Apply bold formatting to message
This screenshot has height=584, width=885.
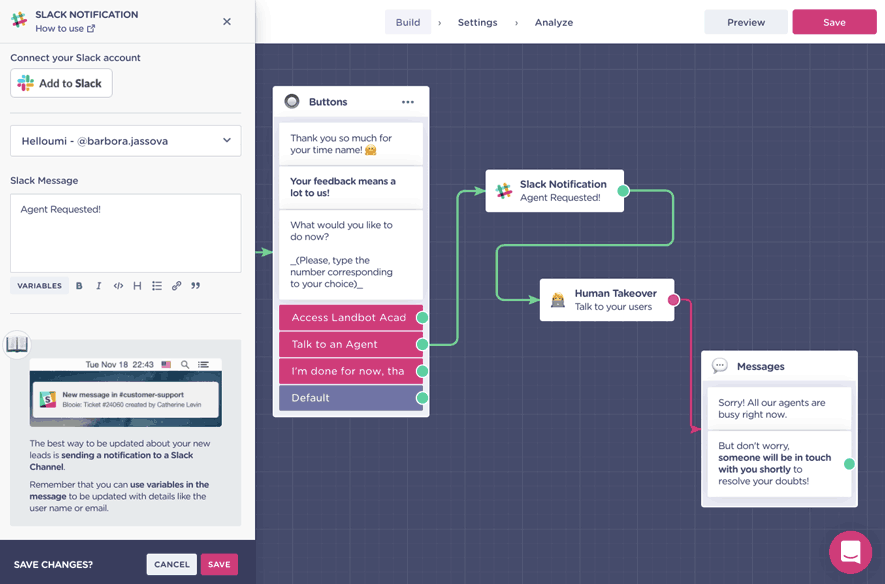(79, 286)
